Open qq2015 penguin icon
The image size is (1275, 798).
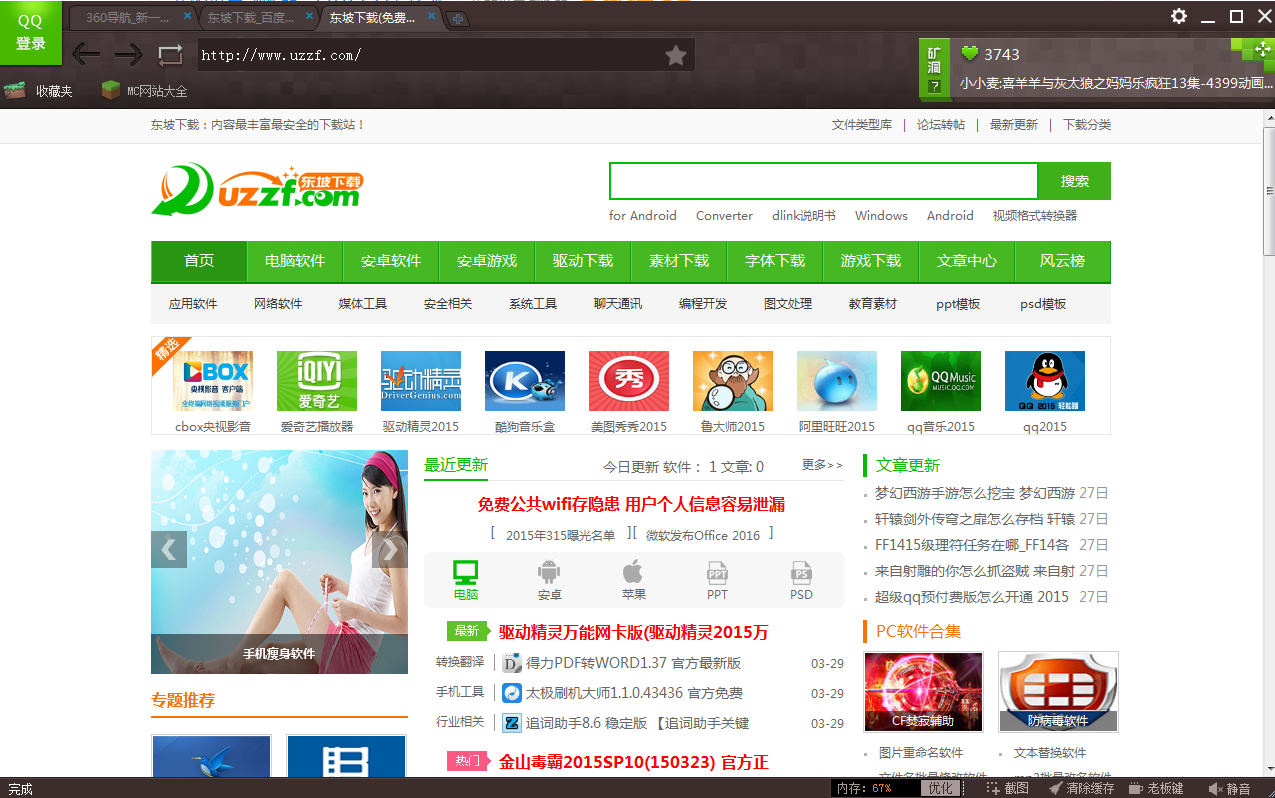pyautogui.click(x=1045, y=381)
